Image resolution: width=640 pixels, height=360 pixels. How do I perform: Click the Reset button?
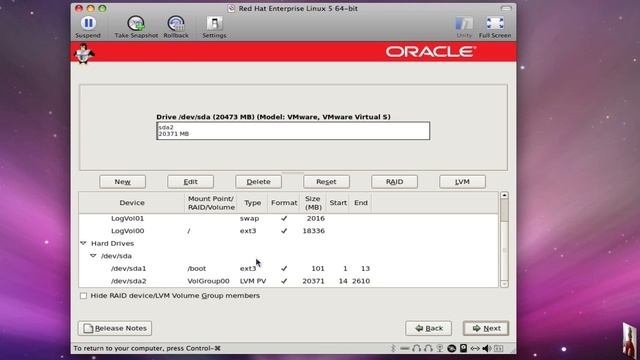click(x=326, y=182)
